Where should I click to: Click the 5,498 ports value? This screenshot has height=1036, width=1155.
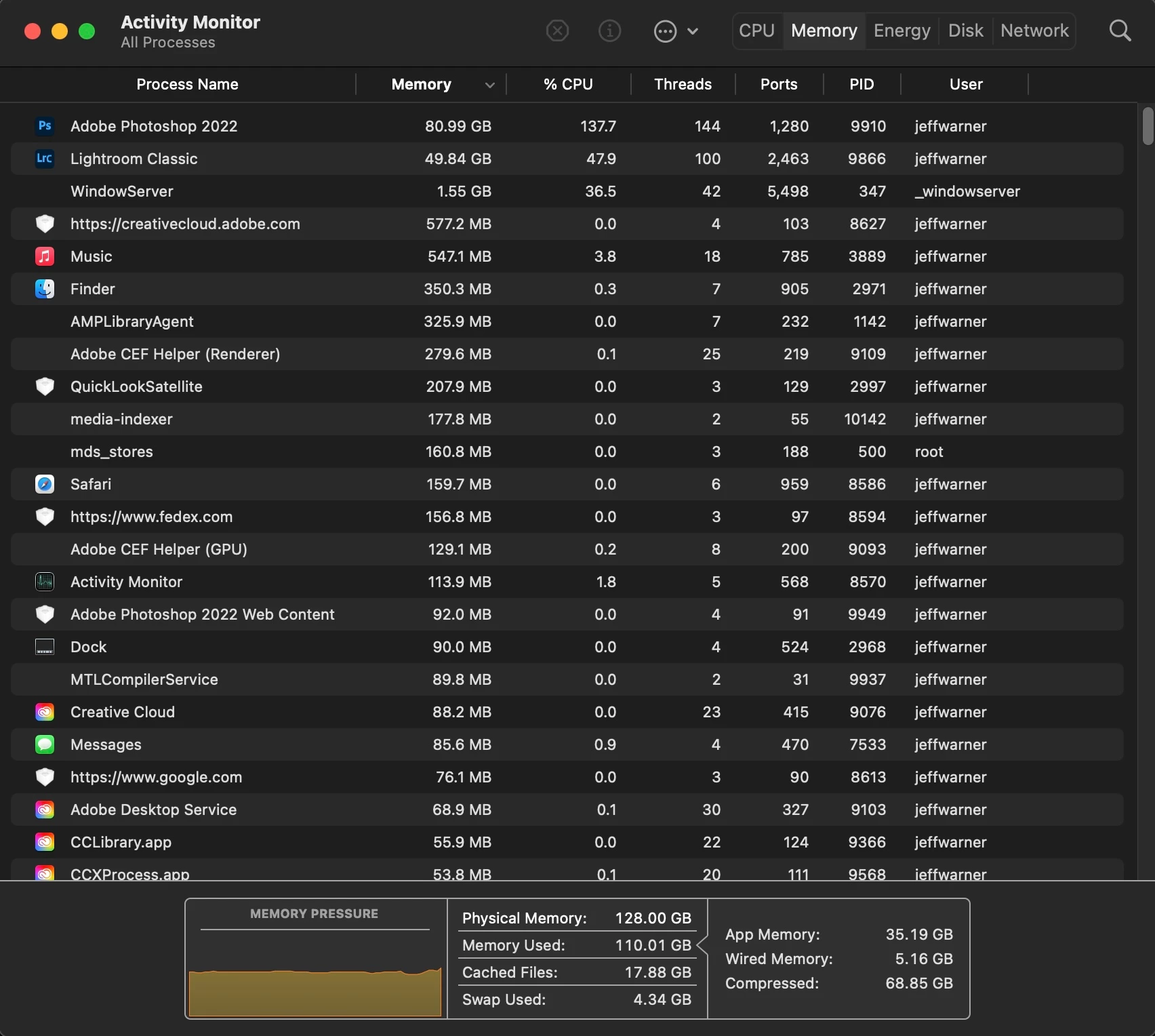pos(788,191)
